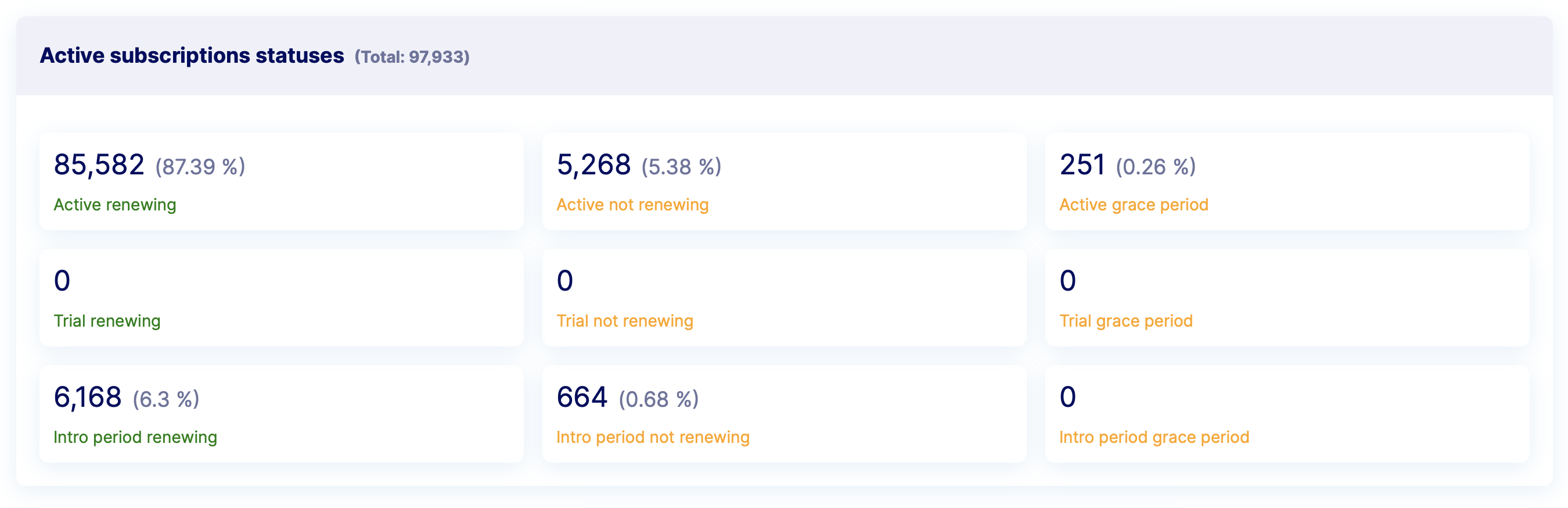Click the Active subscriptions statuses heading
This screenshot has height=508, width=1568.
coord(192,55)
